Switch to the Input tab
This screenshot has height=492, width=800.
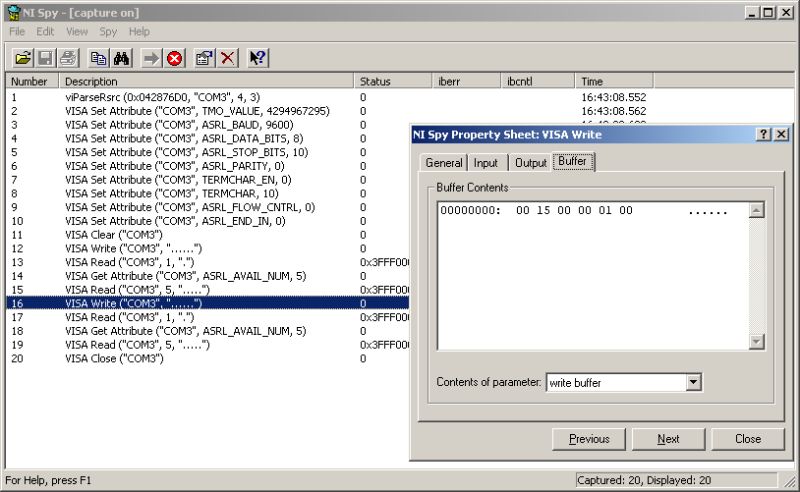pos(486,163)
